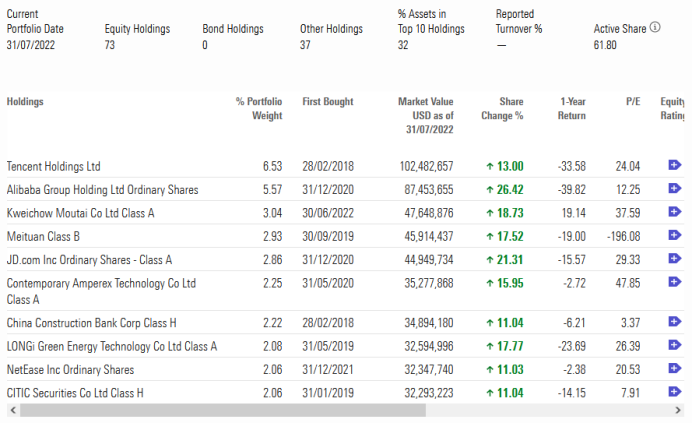Select Top 10 Holdings assets value 32
The image size is (693, 423).
(x=403, y=45)
